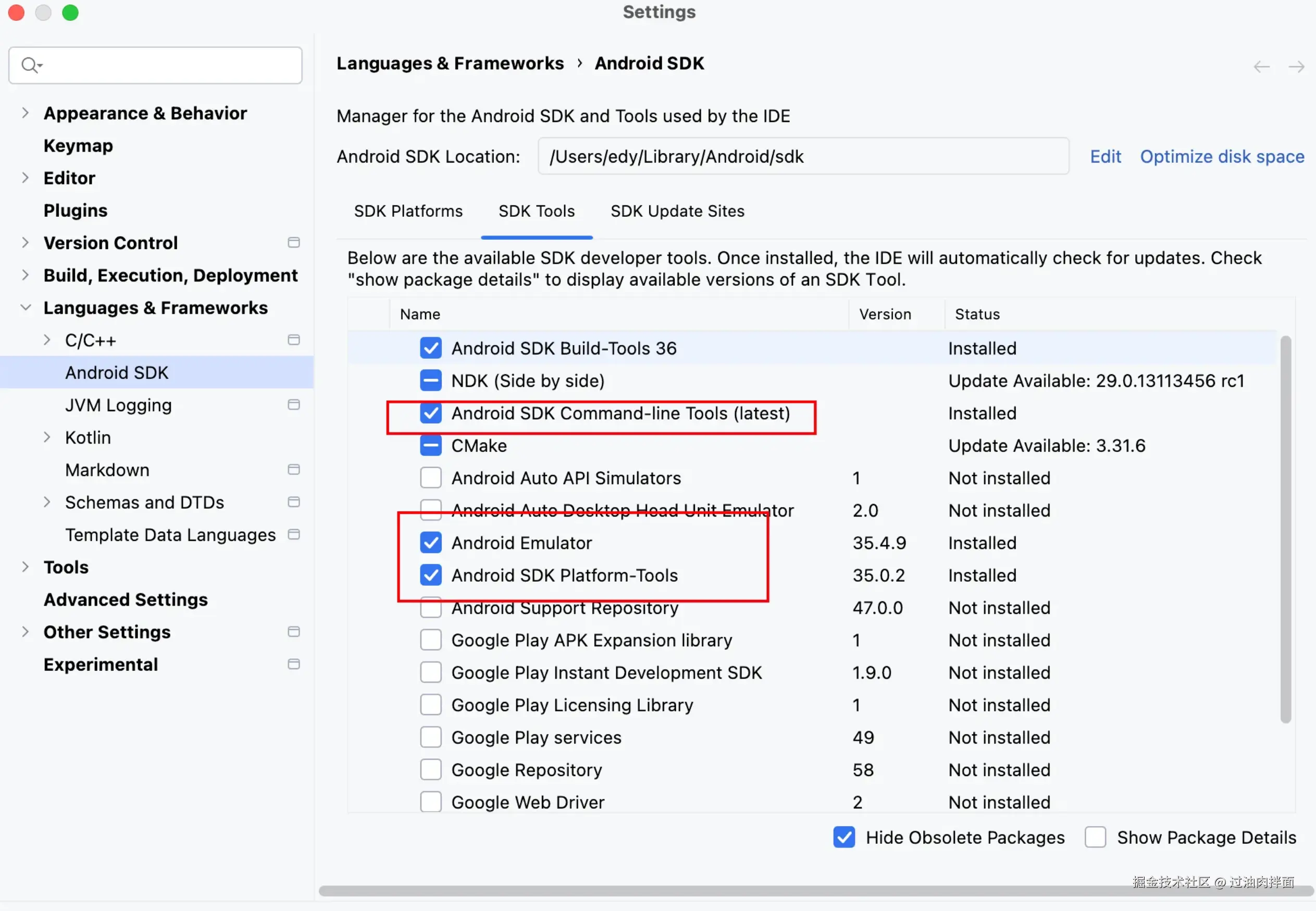Click Edit link for SDK location
This screenshot has height=911, width=1316.
pyautogui.click(x=1105, y=156)
